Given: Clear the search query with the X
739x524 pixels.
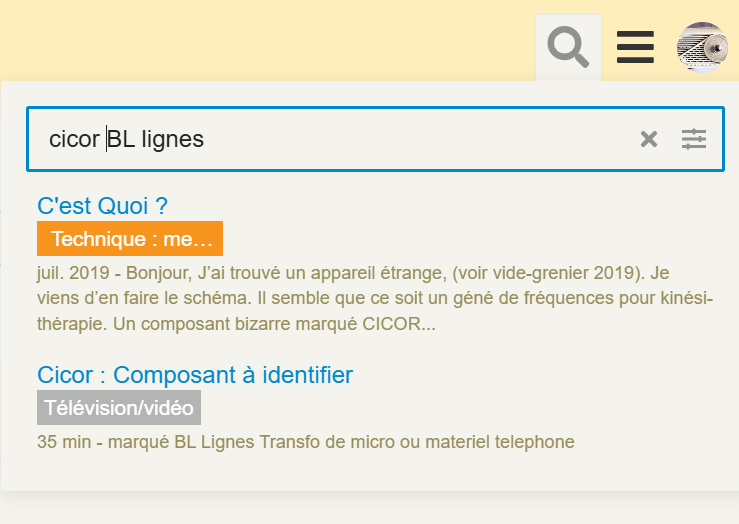Looking at the screenshot, I should pyautogui.click(x=649, y=139).
